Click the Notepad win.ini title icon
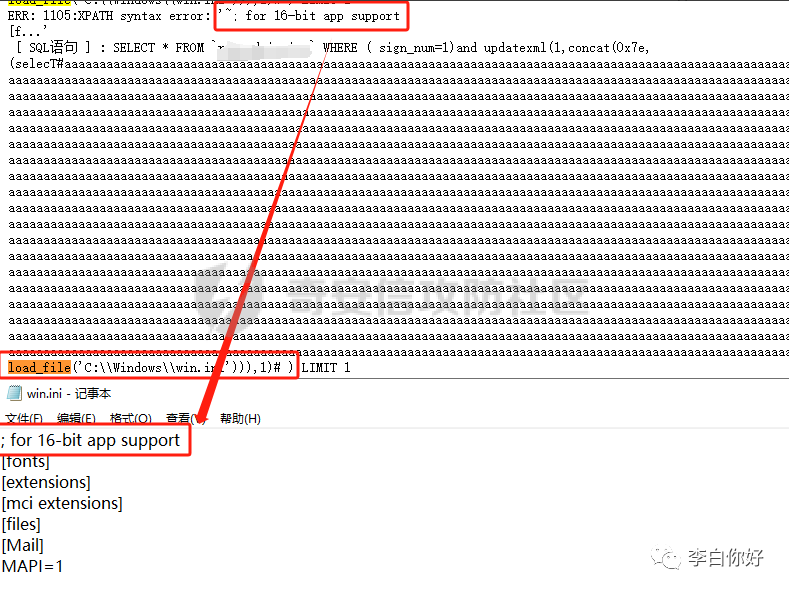 click(x=14, y=393)
